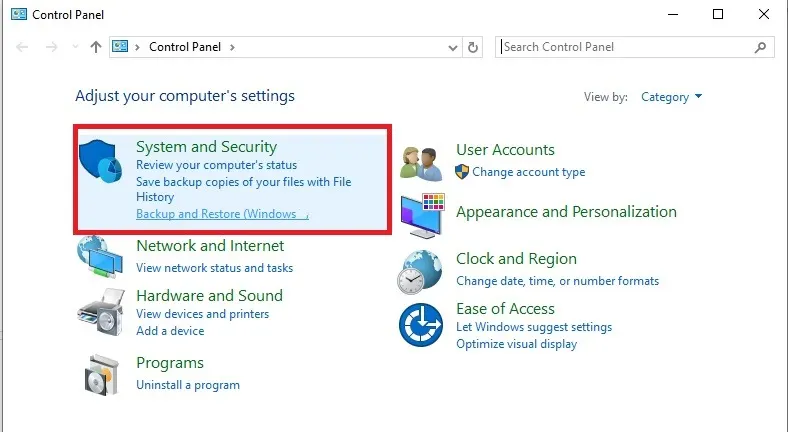Click the Network and Internet globe icon
Screen dimensions: 788x432
[x=100, y=257]
